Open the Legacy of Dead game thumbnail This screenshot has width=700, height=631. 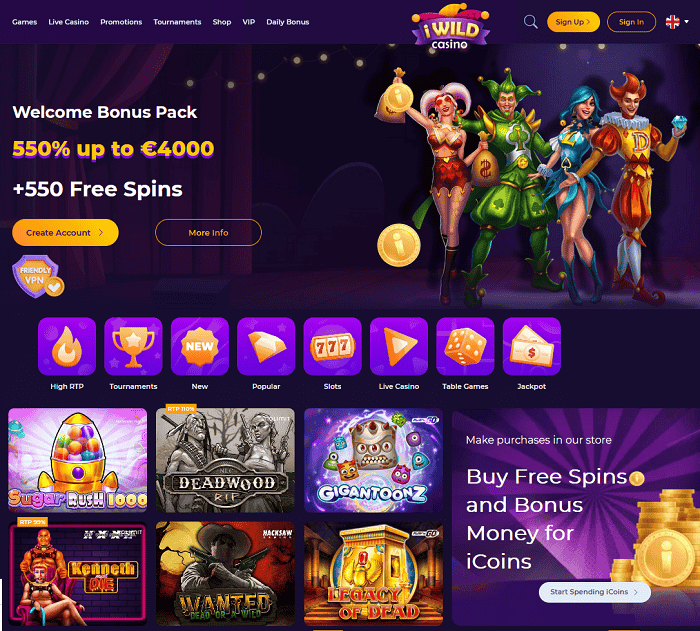click(x=373, y=574)
